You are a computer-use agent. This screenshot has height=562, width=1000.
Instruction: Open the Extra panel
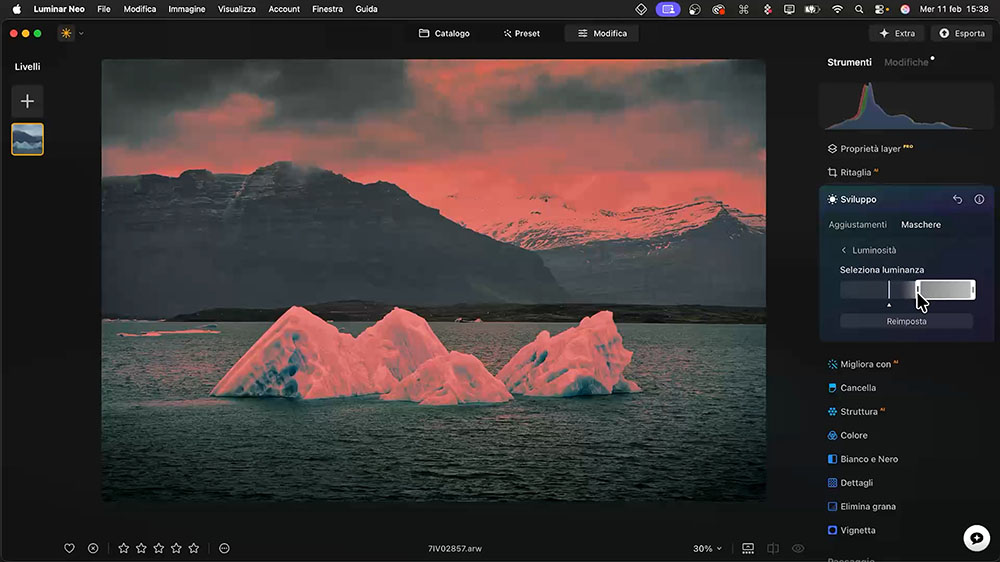click(897, 33)
